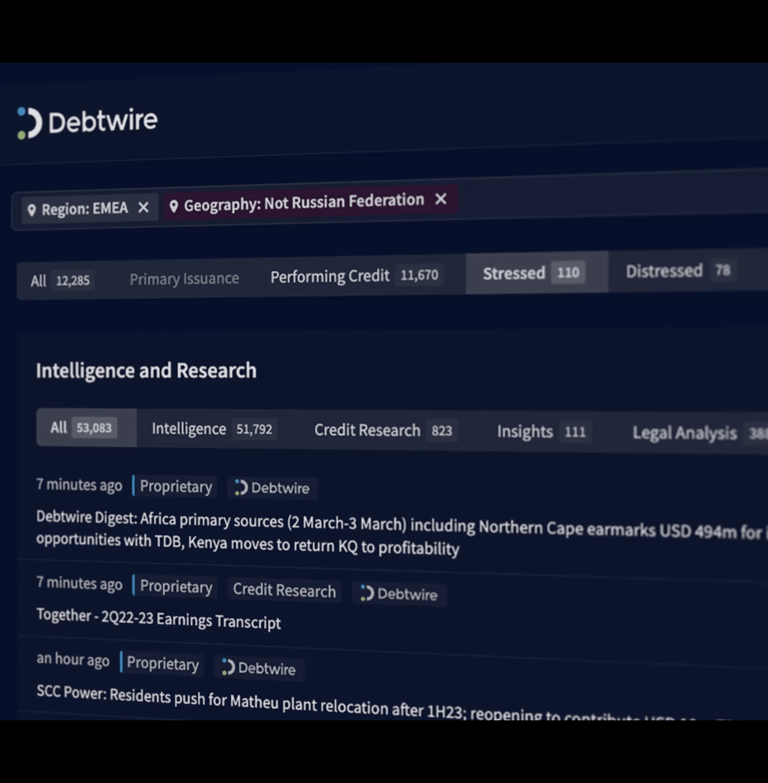Click the location pin icon in Region: EMEA chip
The image size is (768, 783).
(x=31, y=210)
